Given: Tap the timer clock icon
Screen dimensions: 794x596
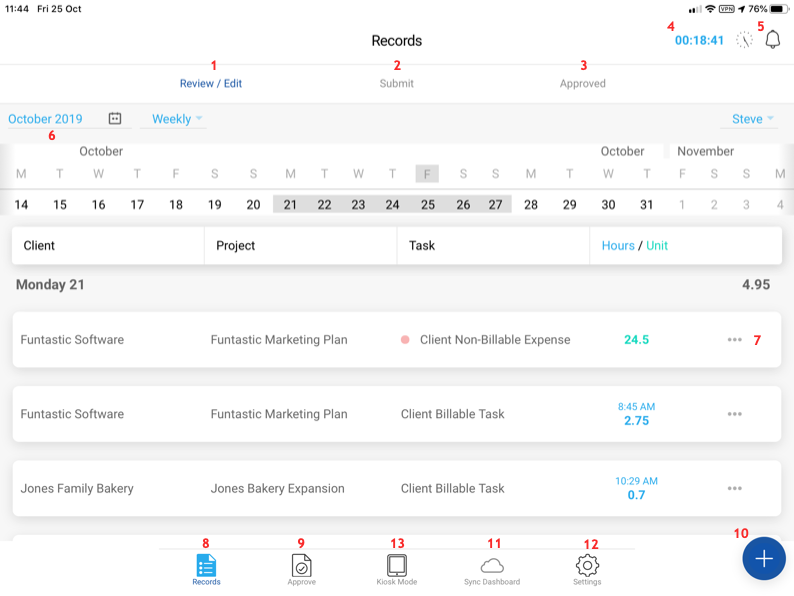Looking at the screenshot, I should 744,39.
